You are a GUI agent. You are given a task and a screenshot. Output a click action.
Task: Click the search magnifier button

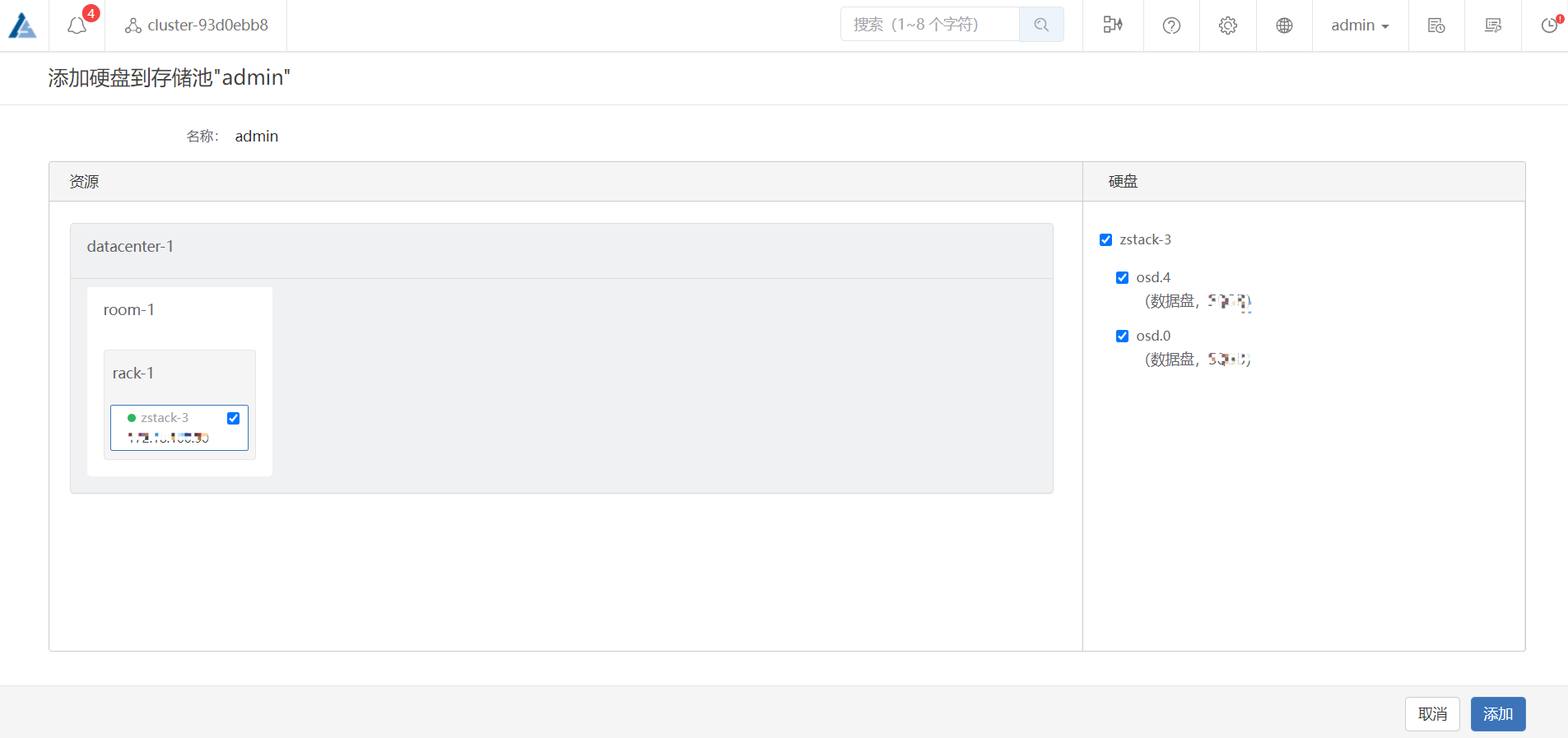tap(1041, 25)
